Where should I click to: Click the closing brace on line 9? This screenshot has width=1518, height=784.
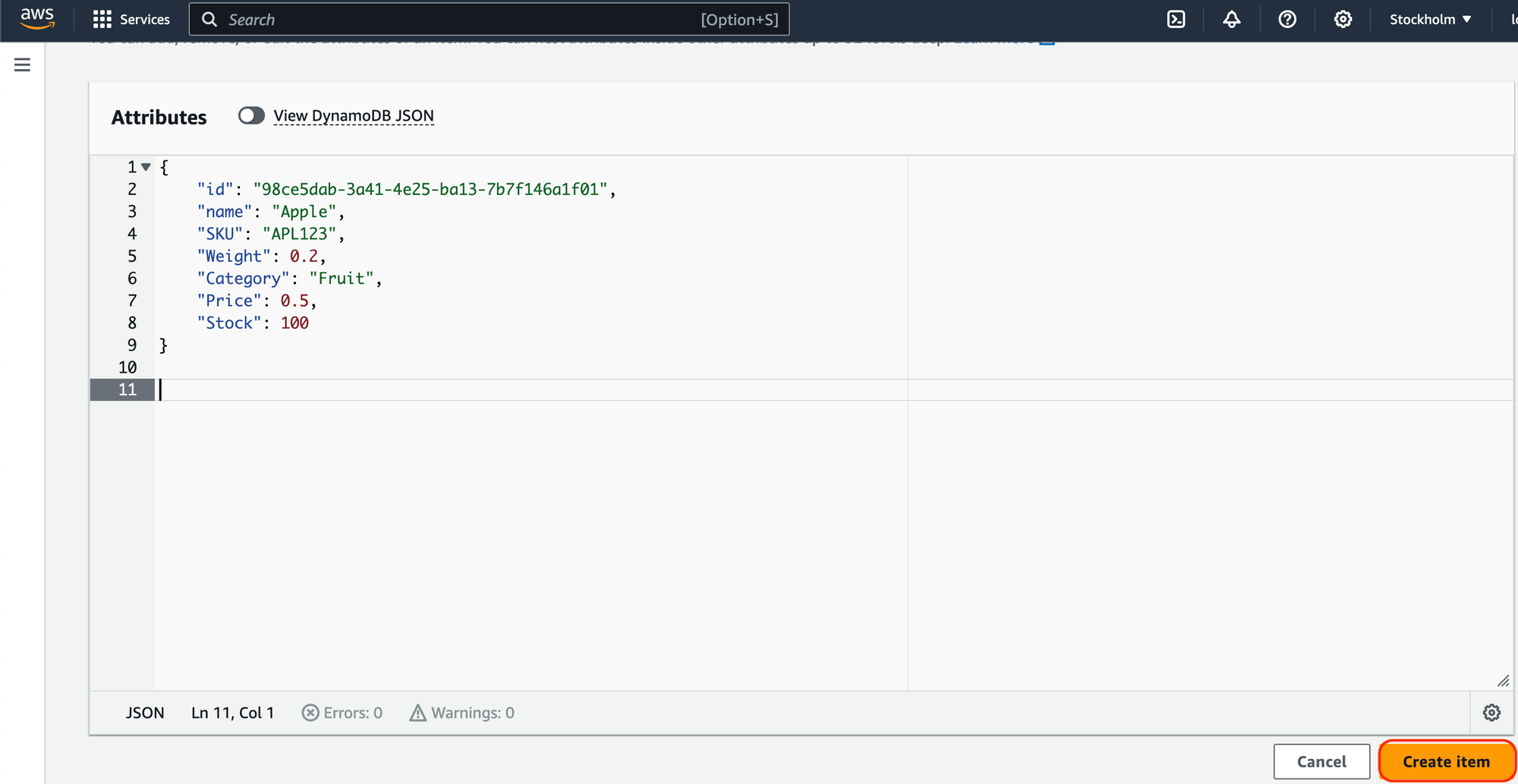[x=163, y=345]
